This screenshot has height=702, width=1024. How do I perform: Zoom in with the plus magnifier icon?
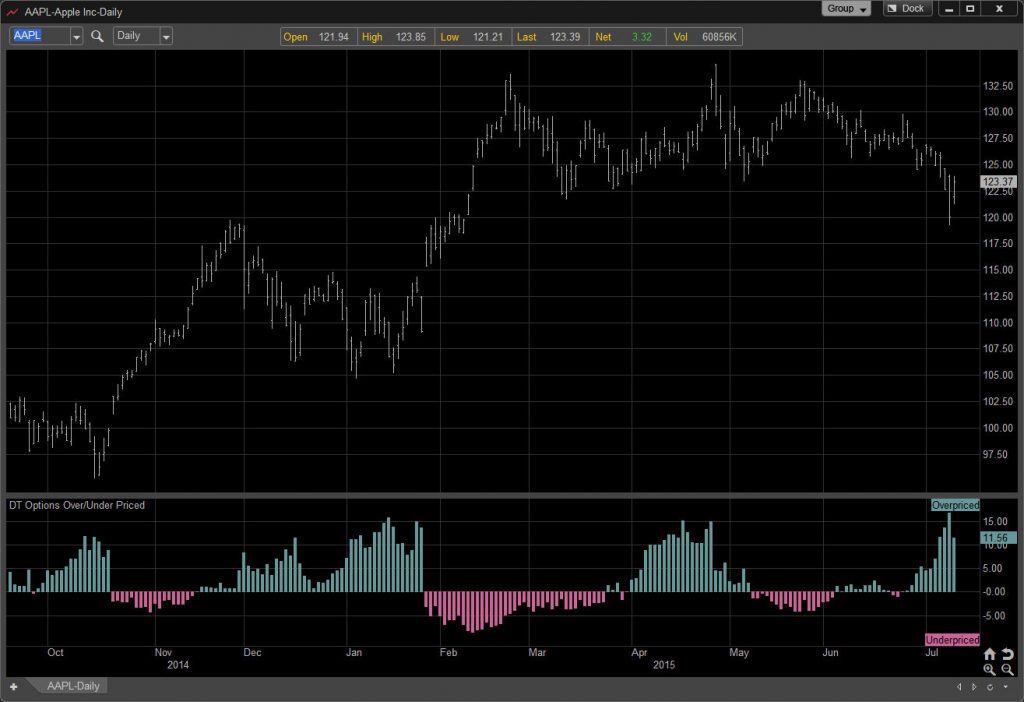click(990, 669)
